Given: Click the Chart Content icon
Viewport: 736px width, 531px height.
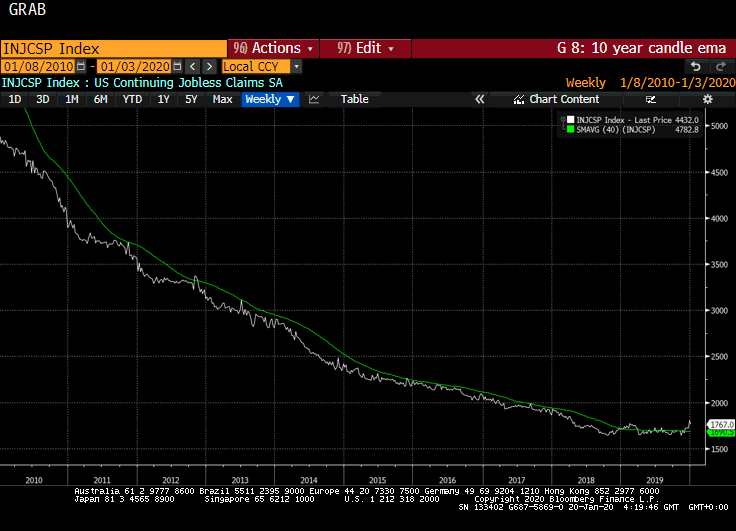Looking at the screenshot, I should [x=518, y=100].
